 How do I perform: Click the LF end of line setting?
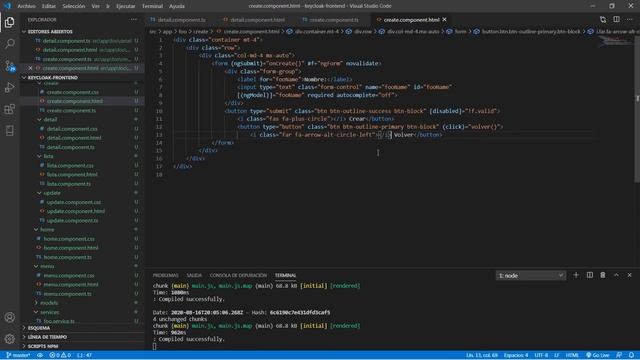(556, 355)
